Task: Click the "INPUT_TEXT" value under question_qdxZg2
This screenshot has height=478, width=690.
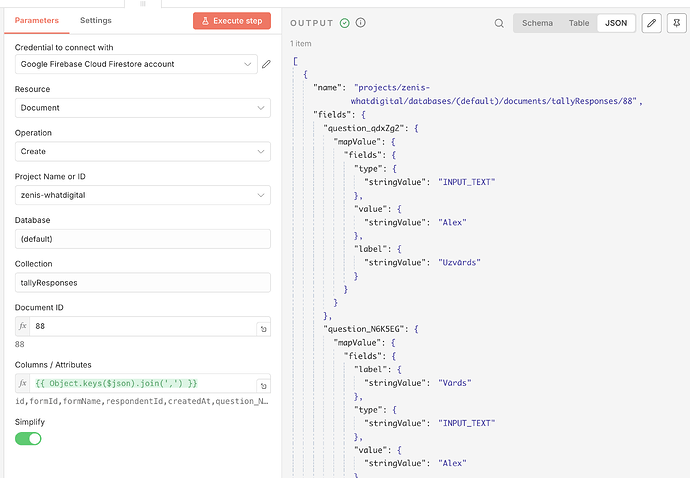Action: [x=466, y=182]
